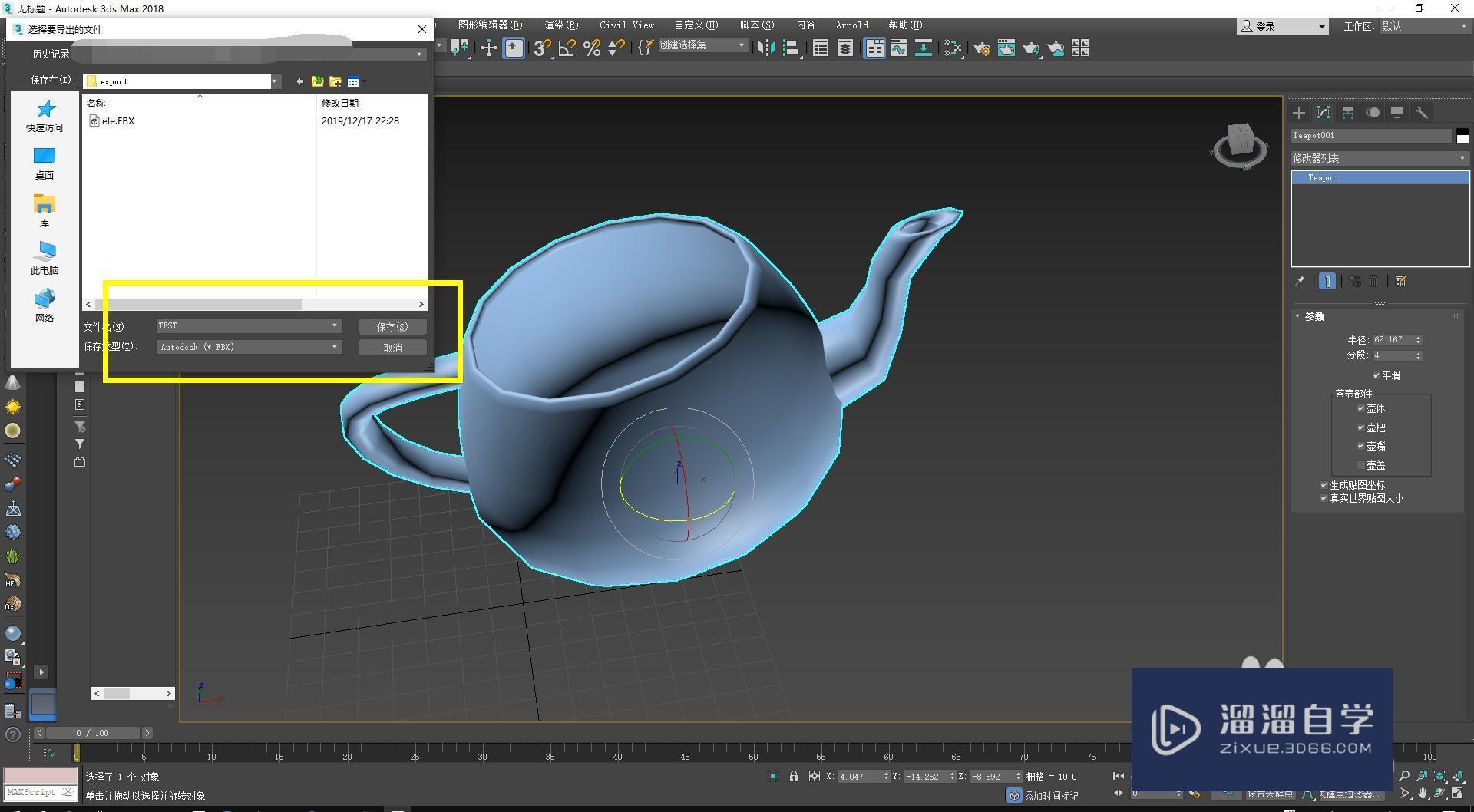Uncheck 生成贴图坐标 option
Screen dimensions: 1474x812
1324,484
